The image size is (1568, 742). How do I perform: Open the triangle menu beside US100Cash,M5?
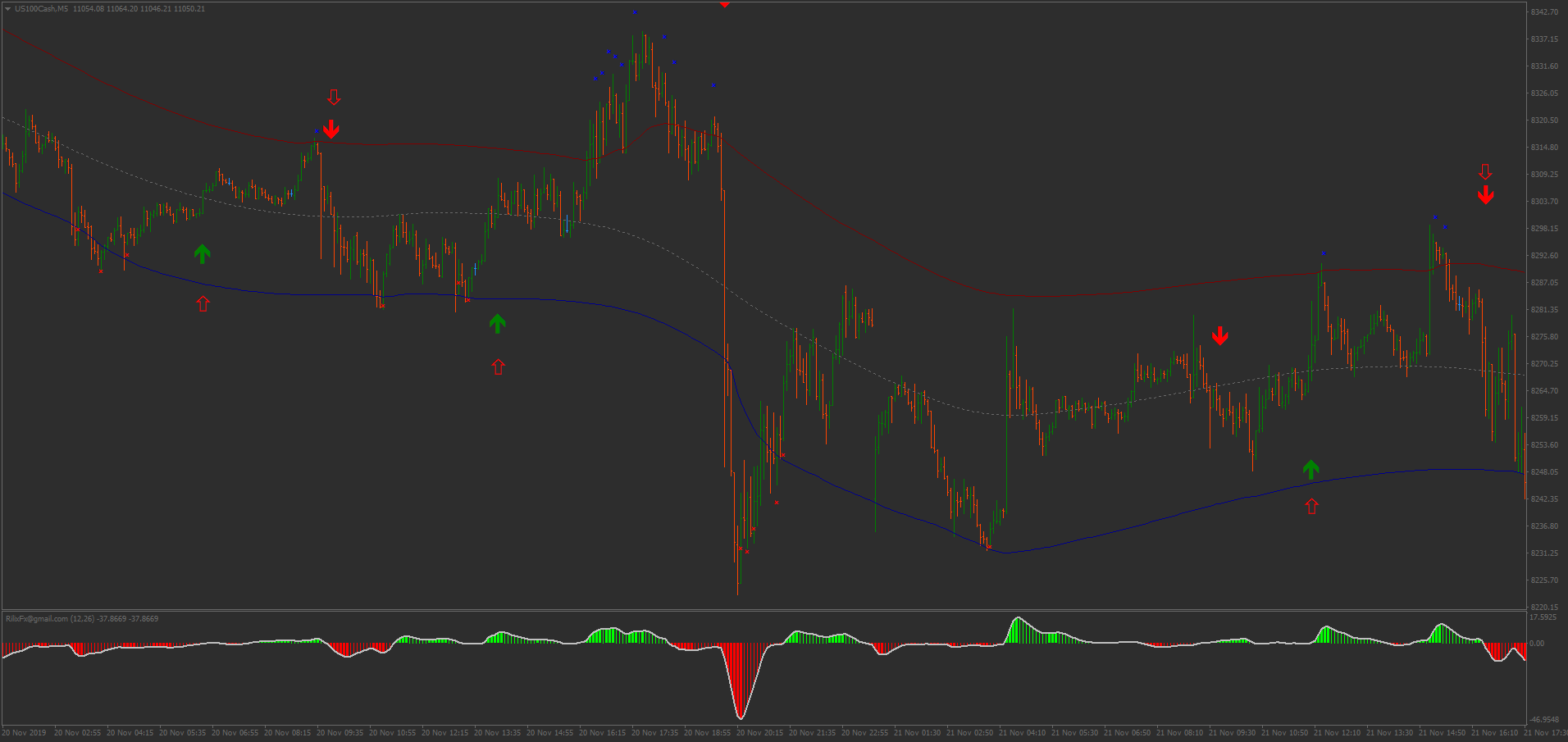pos(7,9)
